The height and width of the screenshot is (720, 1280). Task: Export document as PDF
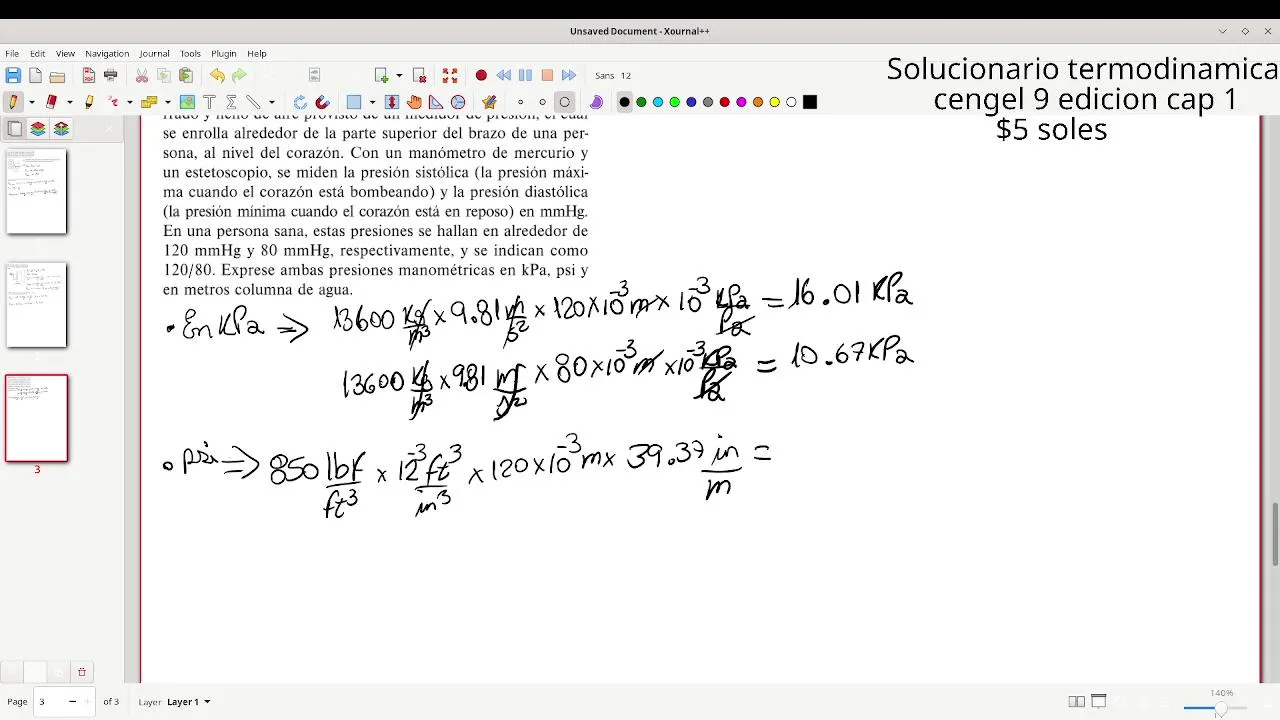click(89, 75)
